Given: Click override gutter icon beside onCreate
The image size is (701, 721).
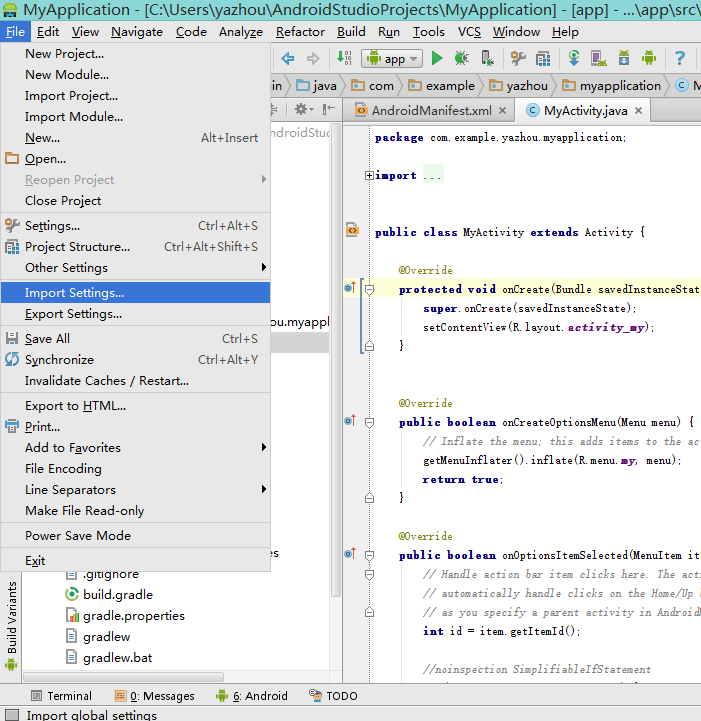Looking at the screenshot, I should (350, 288).
